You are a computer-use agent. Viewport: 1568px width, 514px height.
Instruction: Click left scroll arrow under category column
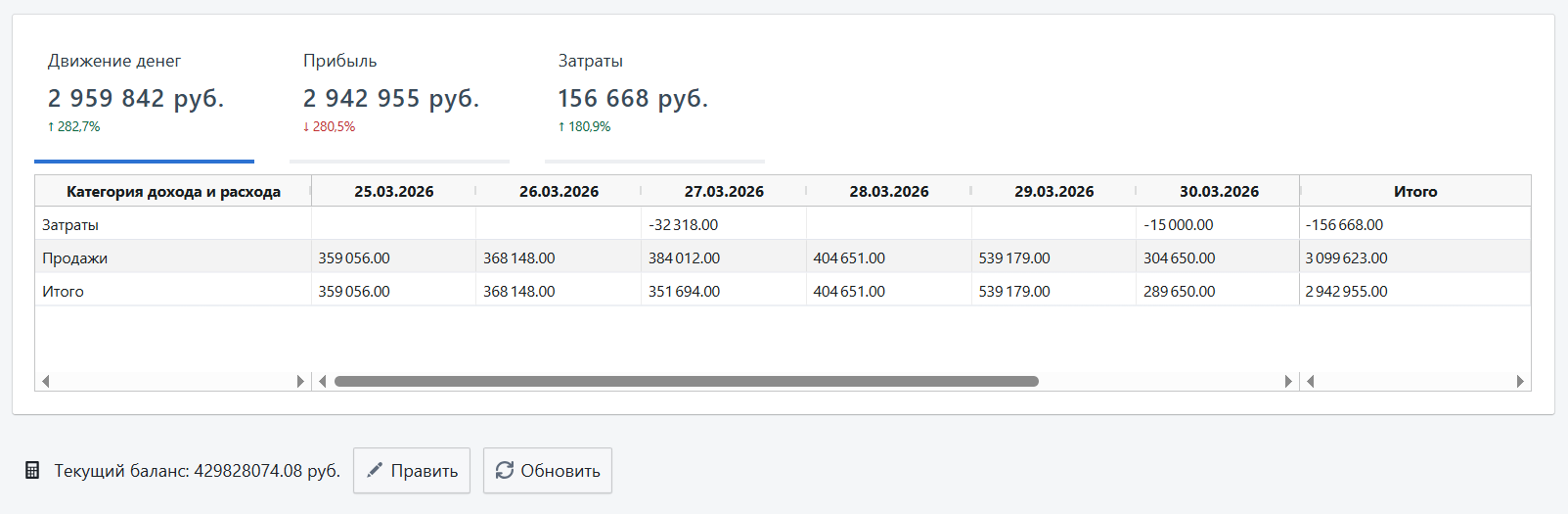(x=45, y=381)
